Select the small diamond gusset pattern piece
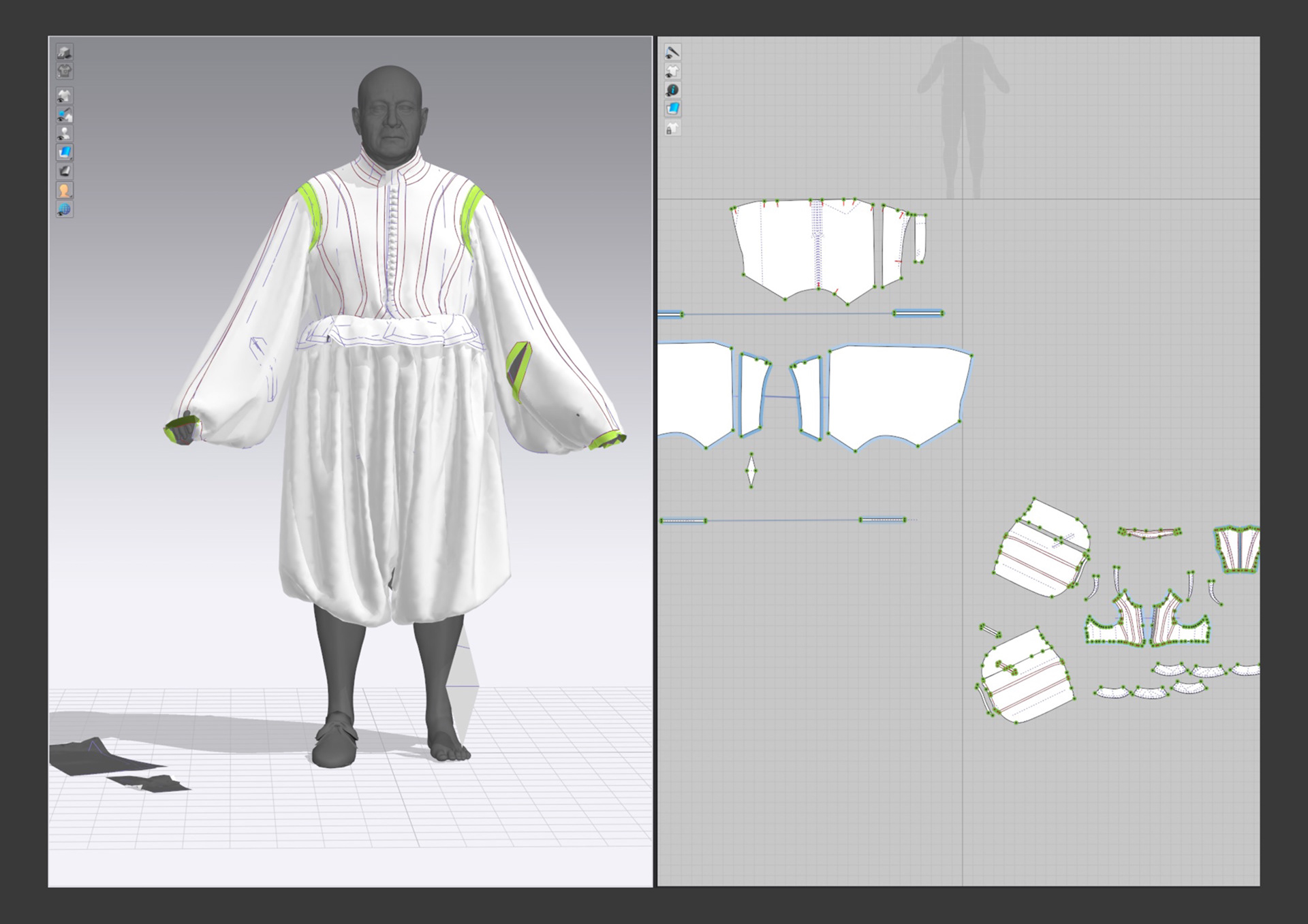1308x924 pixels. pyautogui.click(x=751, y=470)
